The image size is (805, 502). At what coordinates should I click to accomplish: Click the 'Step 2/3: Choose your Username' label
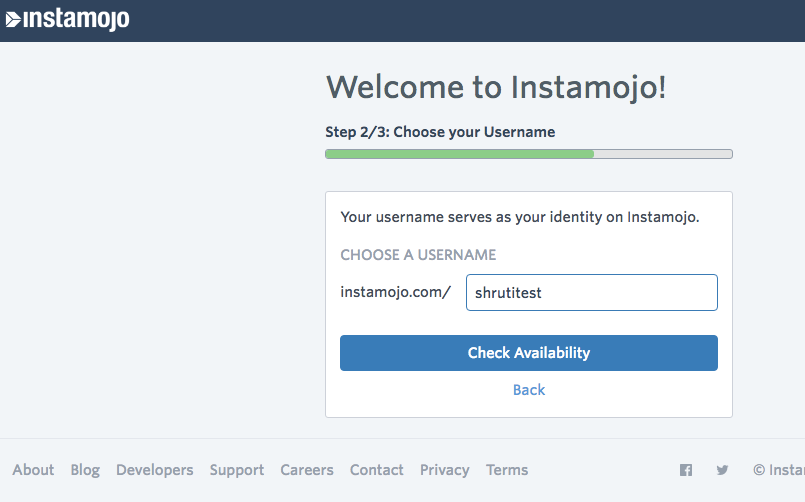click(x=440, y=132)
